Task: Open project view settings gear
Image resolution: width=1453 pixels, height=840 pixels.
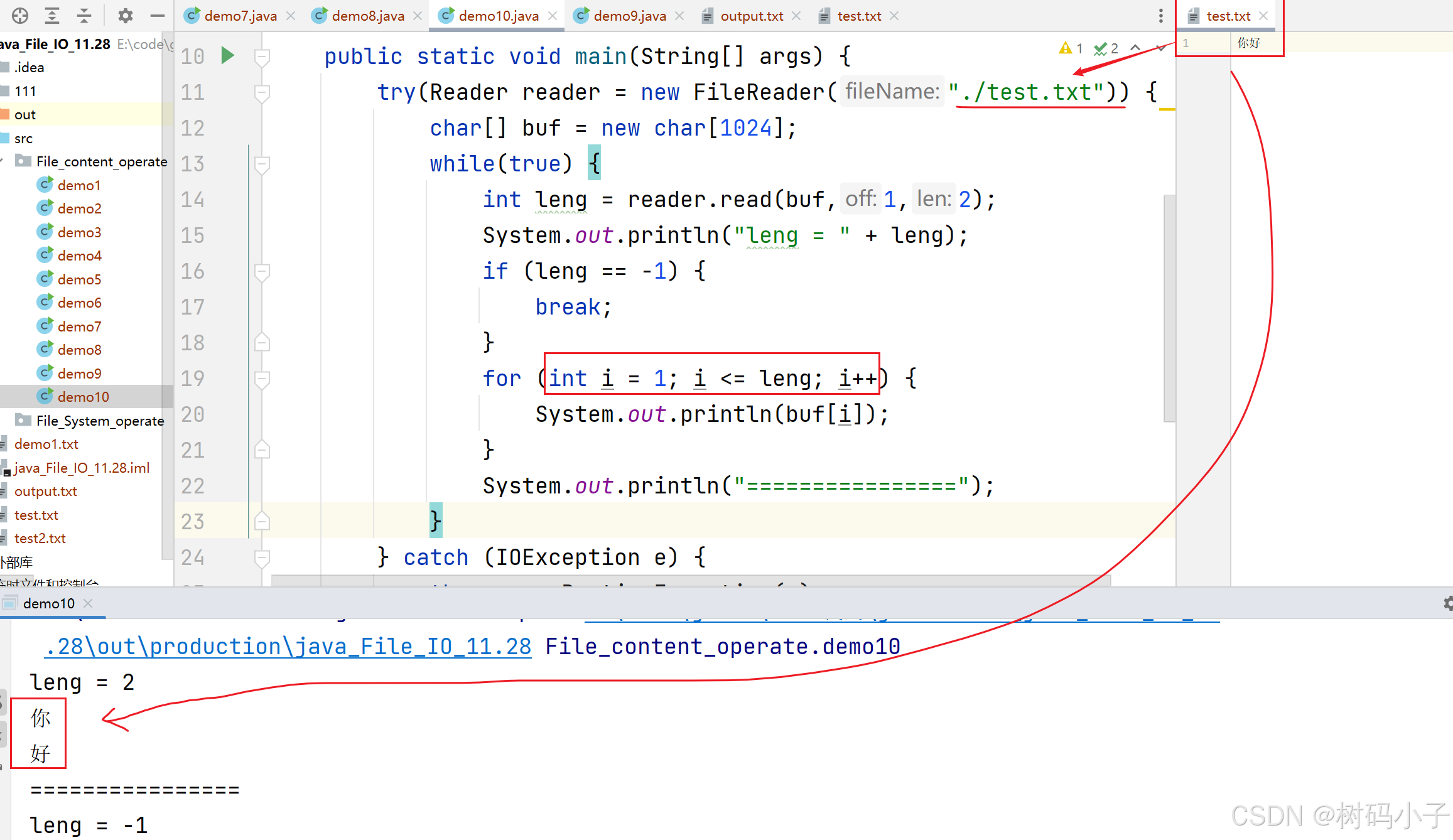Action: 125,16
